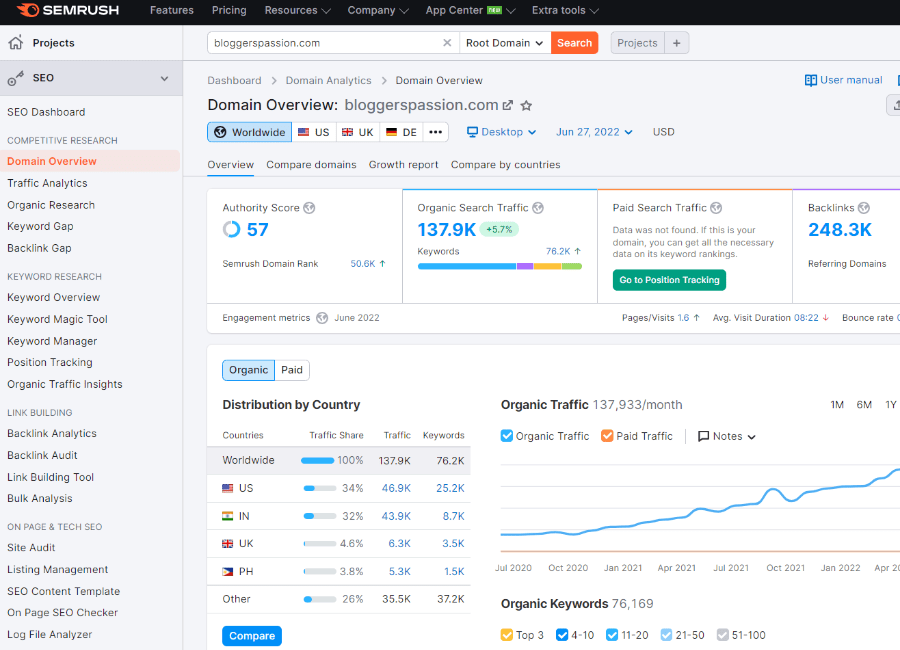This screenshot has width=900, height=650.
Task: Open User manual book icon
Action: (811, 80)
